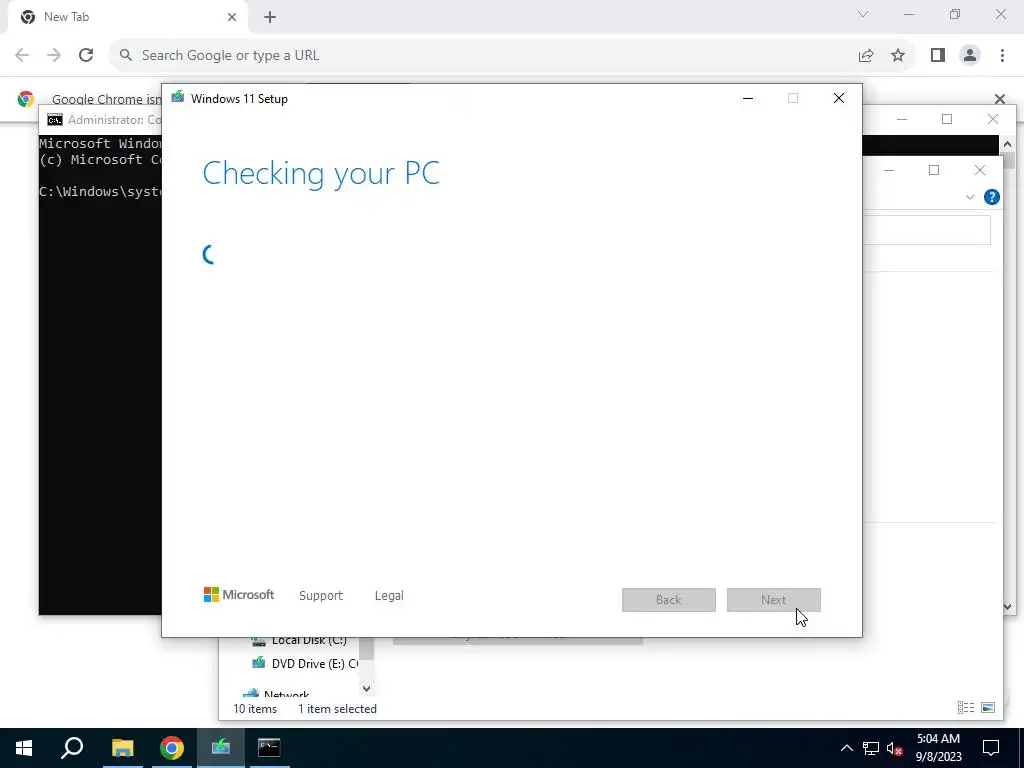Open the Windows Start menu

click(24, 748)
